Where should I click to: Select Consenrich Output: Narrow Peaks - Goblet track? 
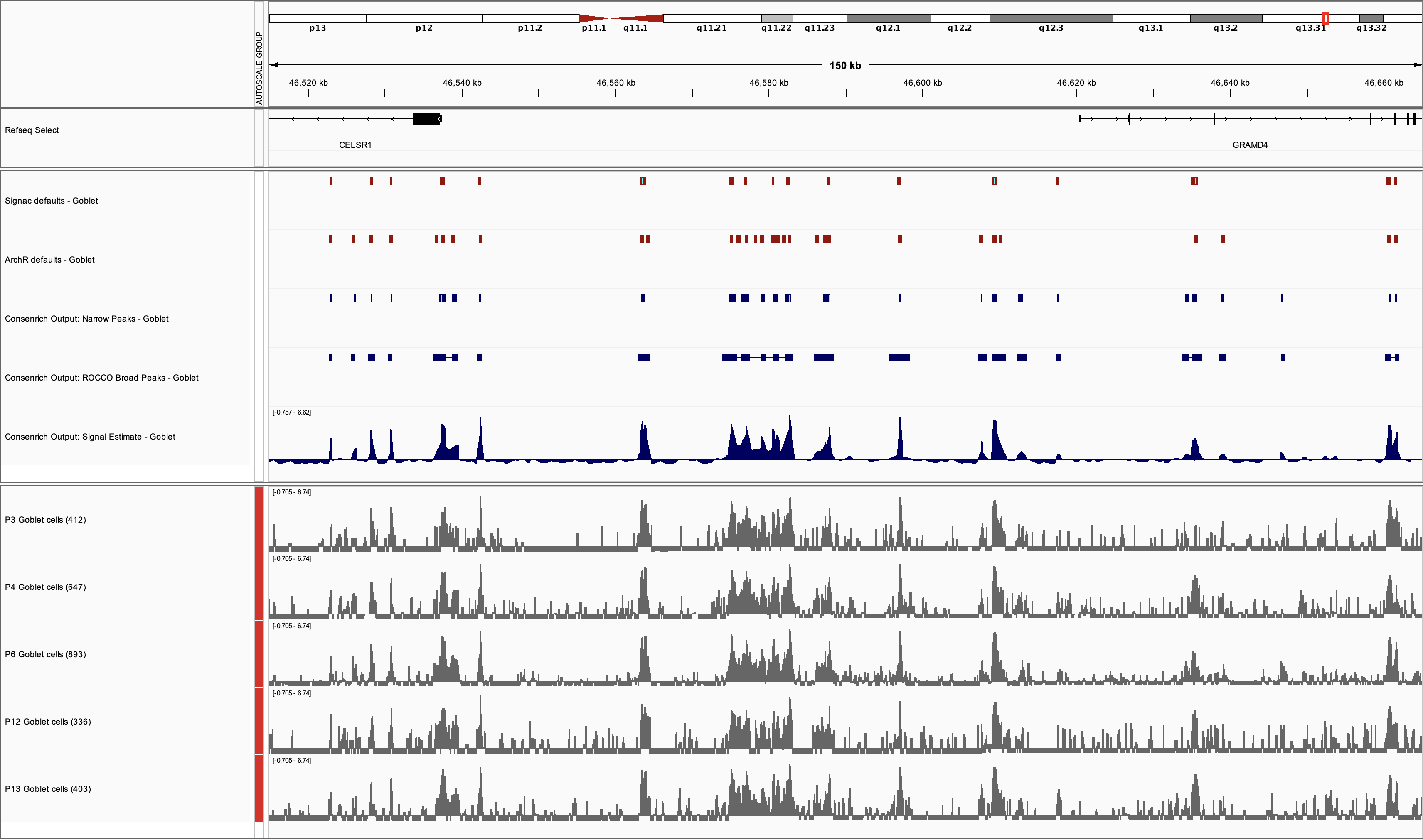[x=86, y=319]
